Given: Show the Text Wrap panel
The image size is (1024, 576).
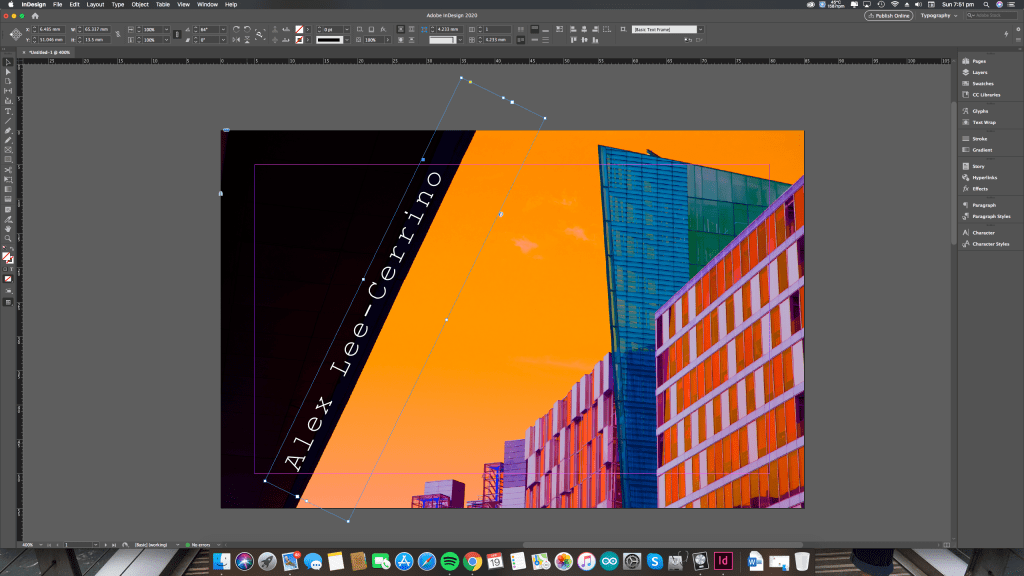Looking at the screenshot, I should pyautogui.click(x=984, y=122).
